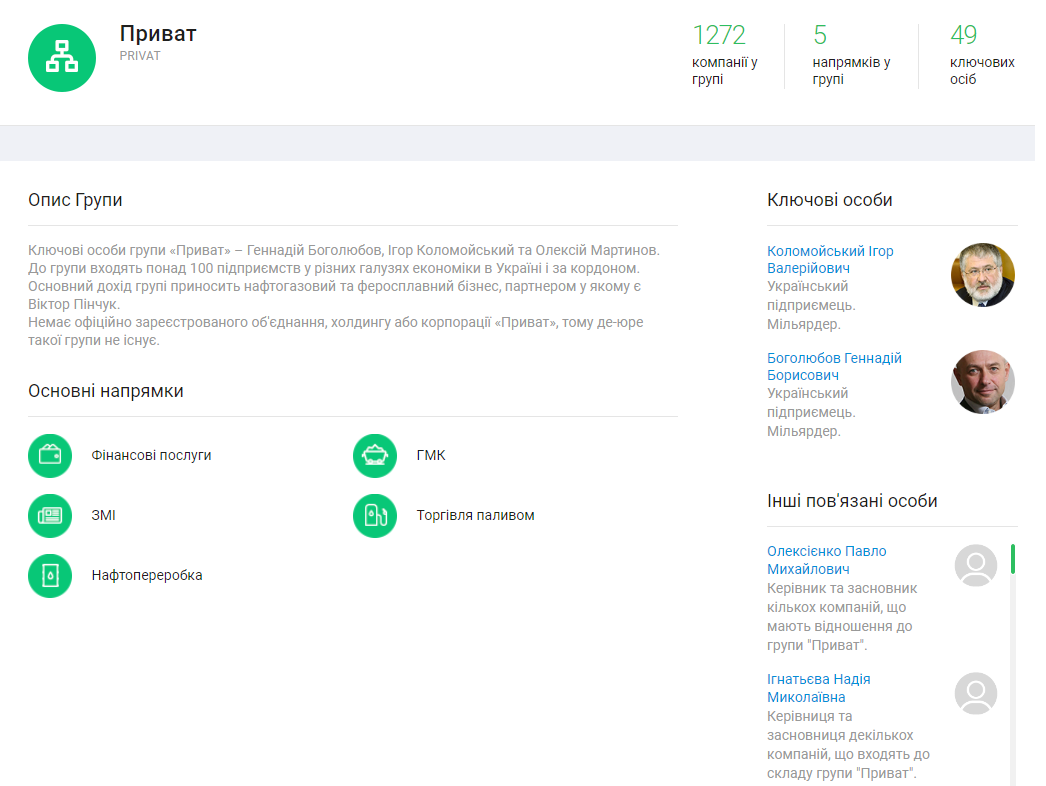Click the green scrollbar in related persons list
The width and height of the screenshot is (1046, 786).
[1012, 559]
